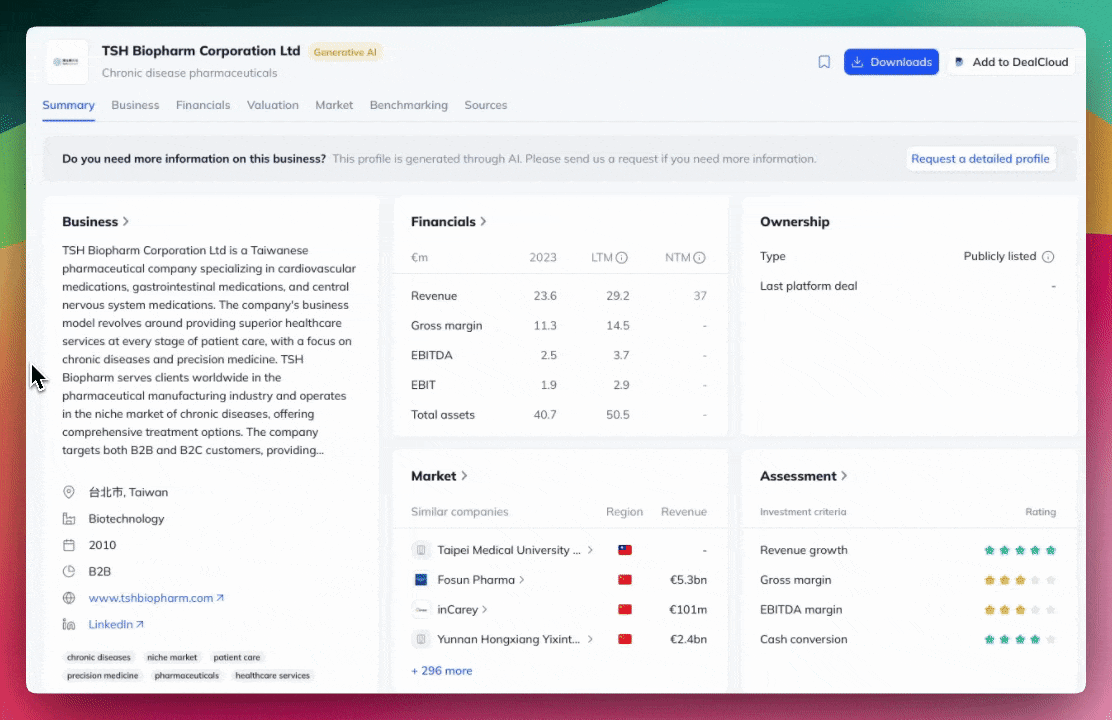Image resolution: width=1112 pixels, height=720 pixels.
Task: Click the inCarey company logo icon
Action: [421, 610]
